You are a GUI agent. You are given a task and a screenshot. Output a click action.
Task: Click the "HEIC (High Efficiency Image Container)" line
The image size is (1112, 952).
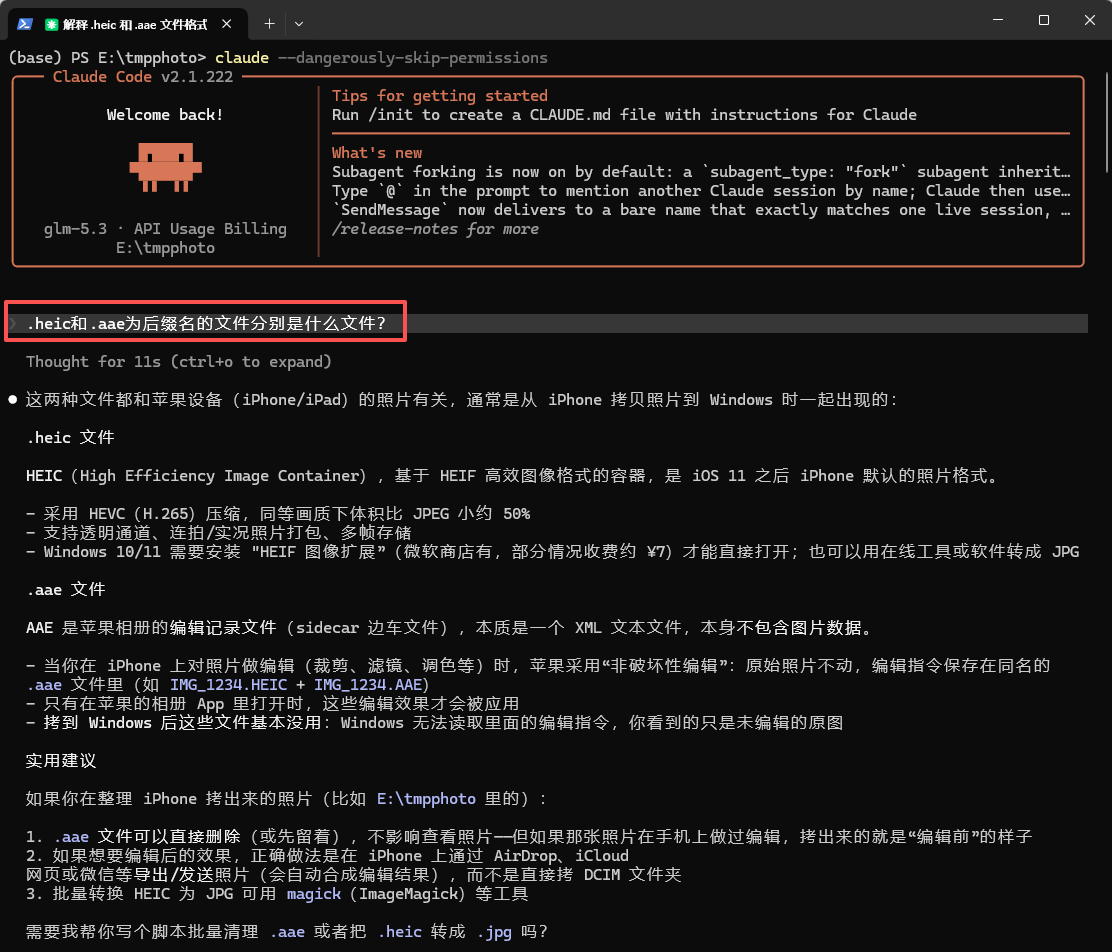(x=513, y=476)
